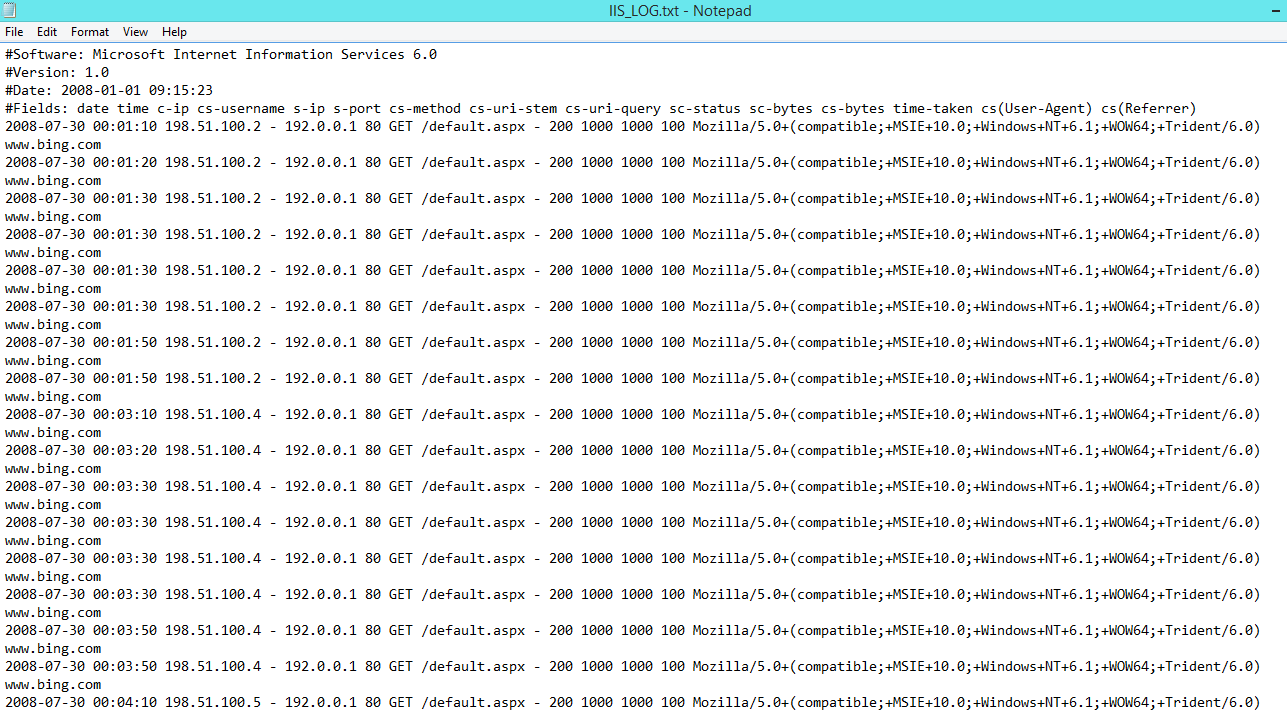Click '192.0.0.1' in the 00:01:10 line

[x=321, y=127]
